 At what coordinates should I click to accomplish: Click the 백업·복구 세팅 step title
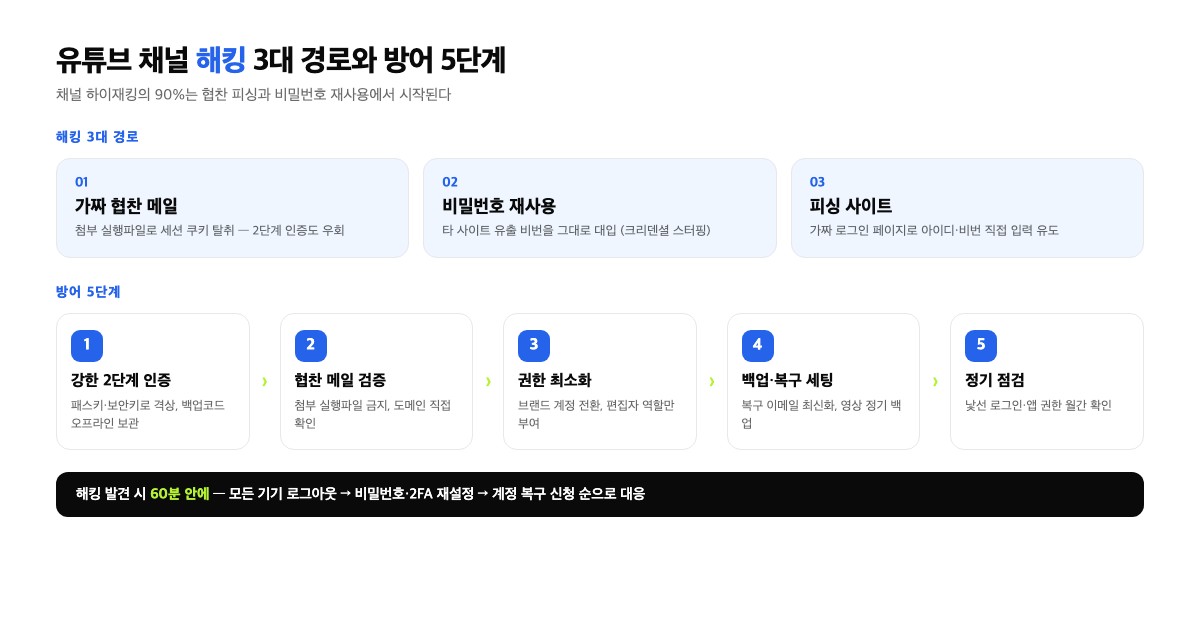pyautogui.click(x=788, y=380)
